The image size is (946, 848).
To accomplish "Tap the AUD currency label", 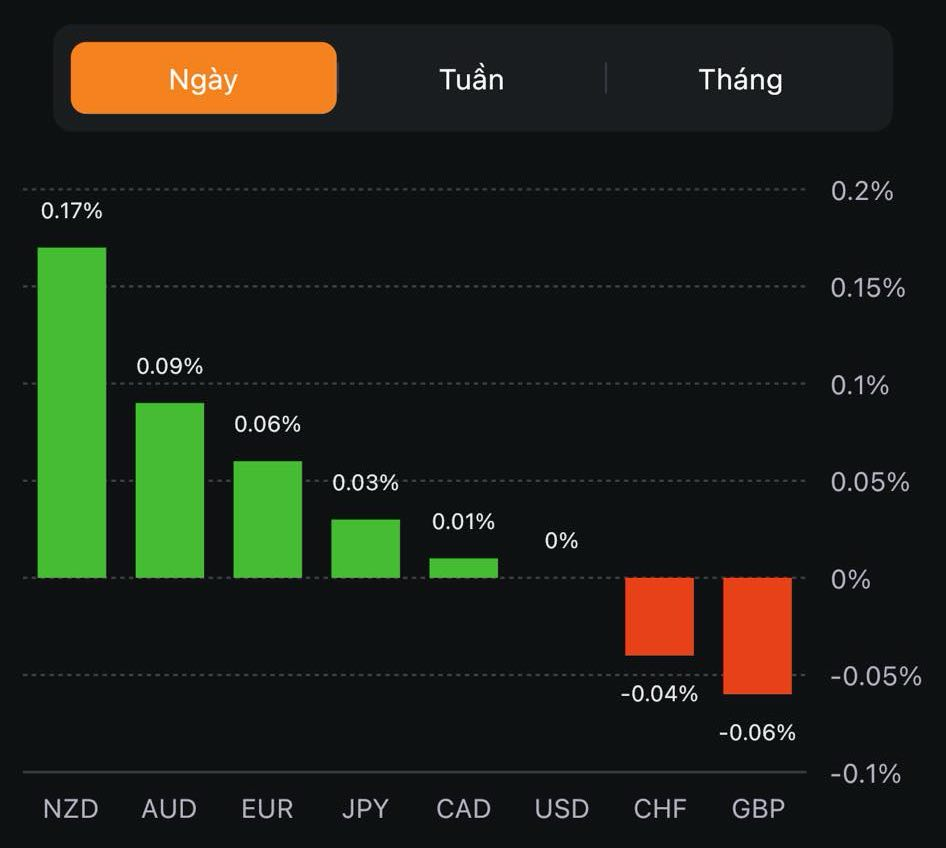I will tap(169, 808).
